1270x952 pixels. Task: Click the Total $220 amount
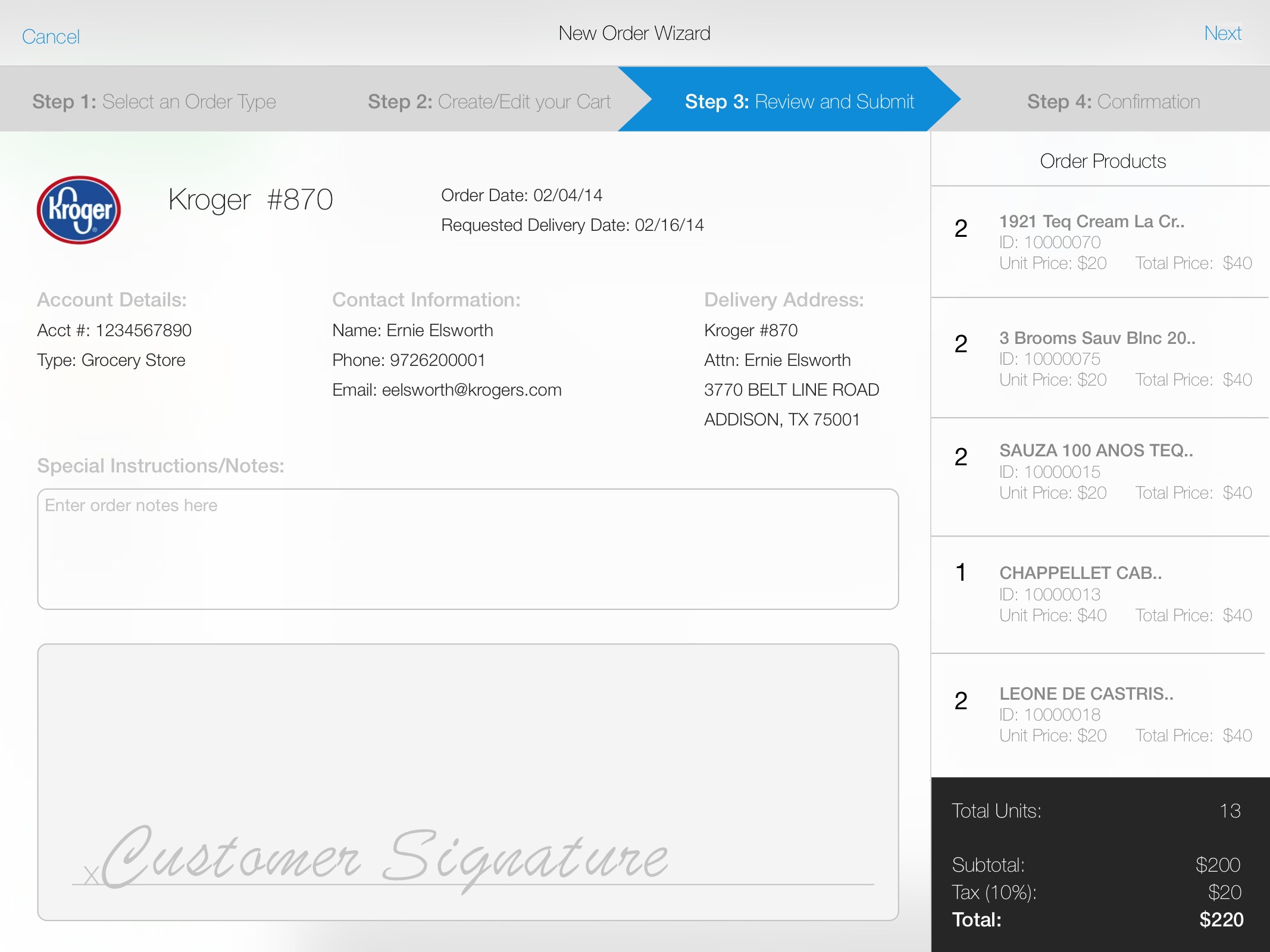point(1221,920)
